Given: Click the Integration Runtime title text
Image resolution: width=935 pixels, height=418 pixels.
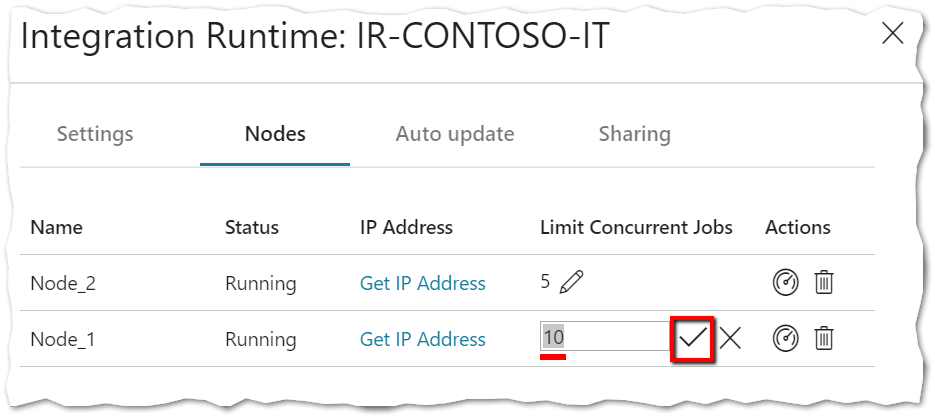Looking at the screenshot, I should [315, 36].
